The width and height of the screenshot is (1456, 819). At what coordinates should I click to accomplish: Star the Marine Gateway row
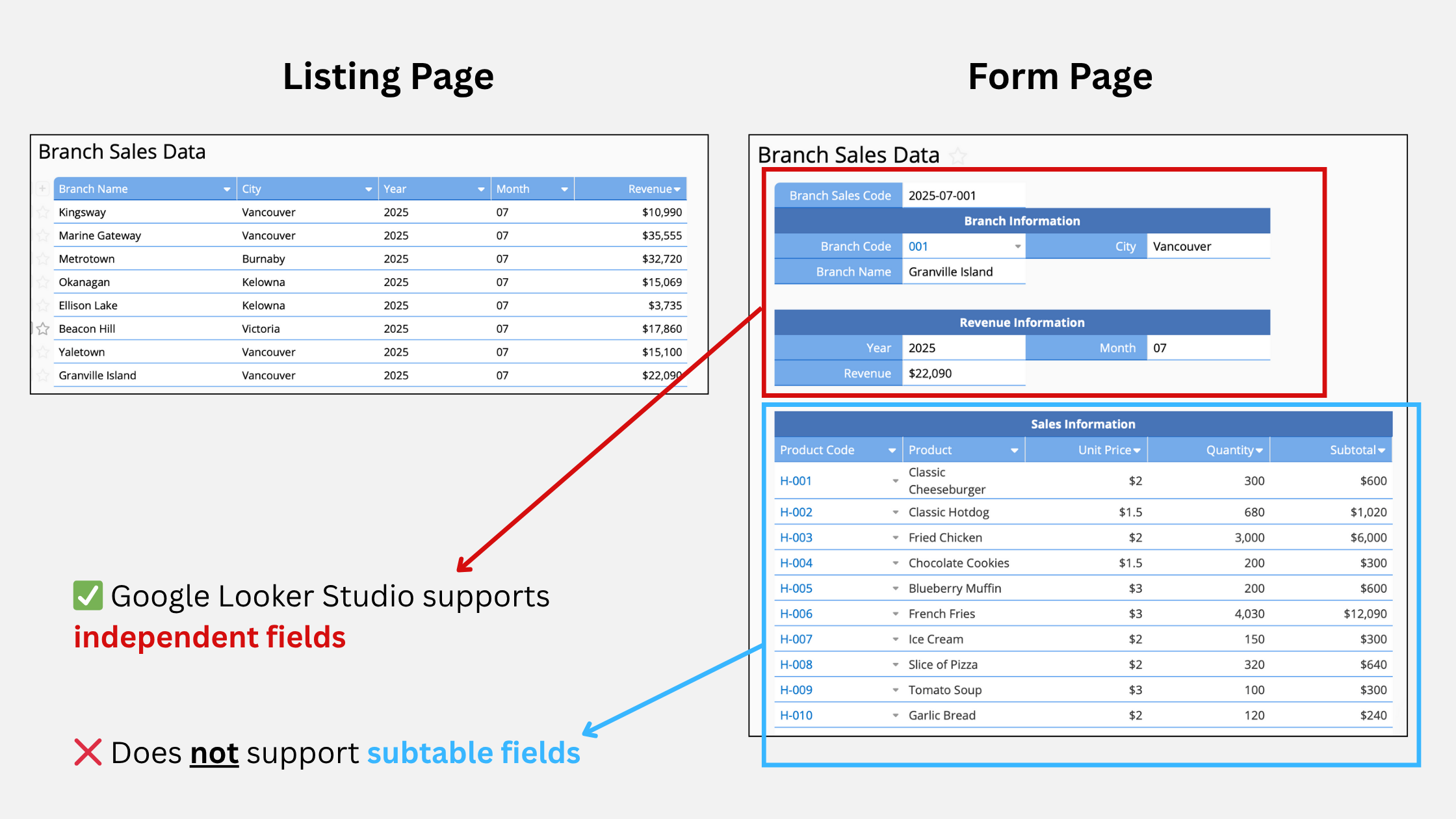coord(43,235)
